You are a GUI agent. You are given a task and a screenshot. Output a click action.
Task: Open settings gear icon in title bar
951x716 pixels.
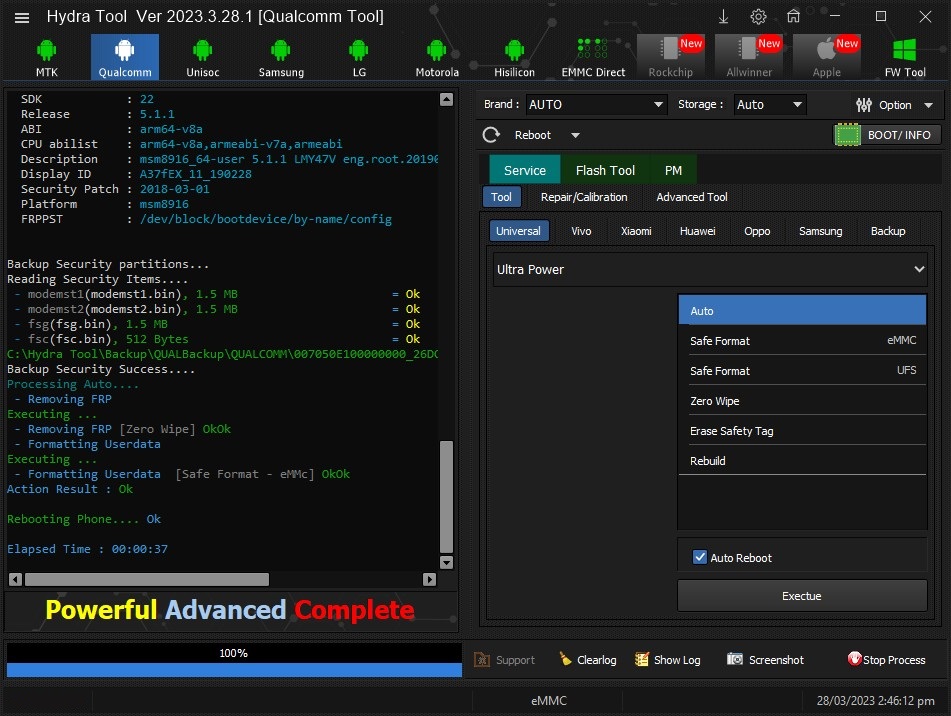point(758,16)
